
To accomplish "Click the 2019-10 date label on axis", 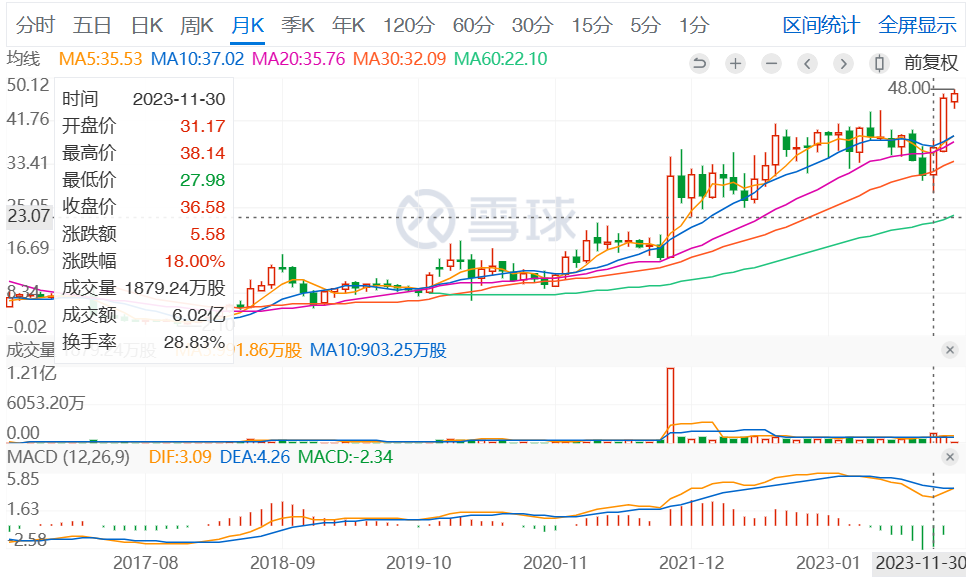I will [x=419, y=563].
